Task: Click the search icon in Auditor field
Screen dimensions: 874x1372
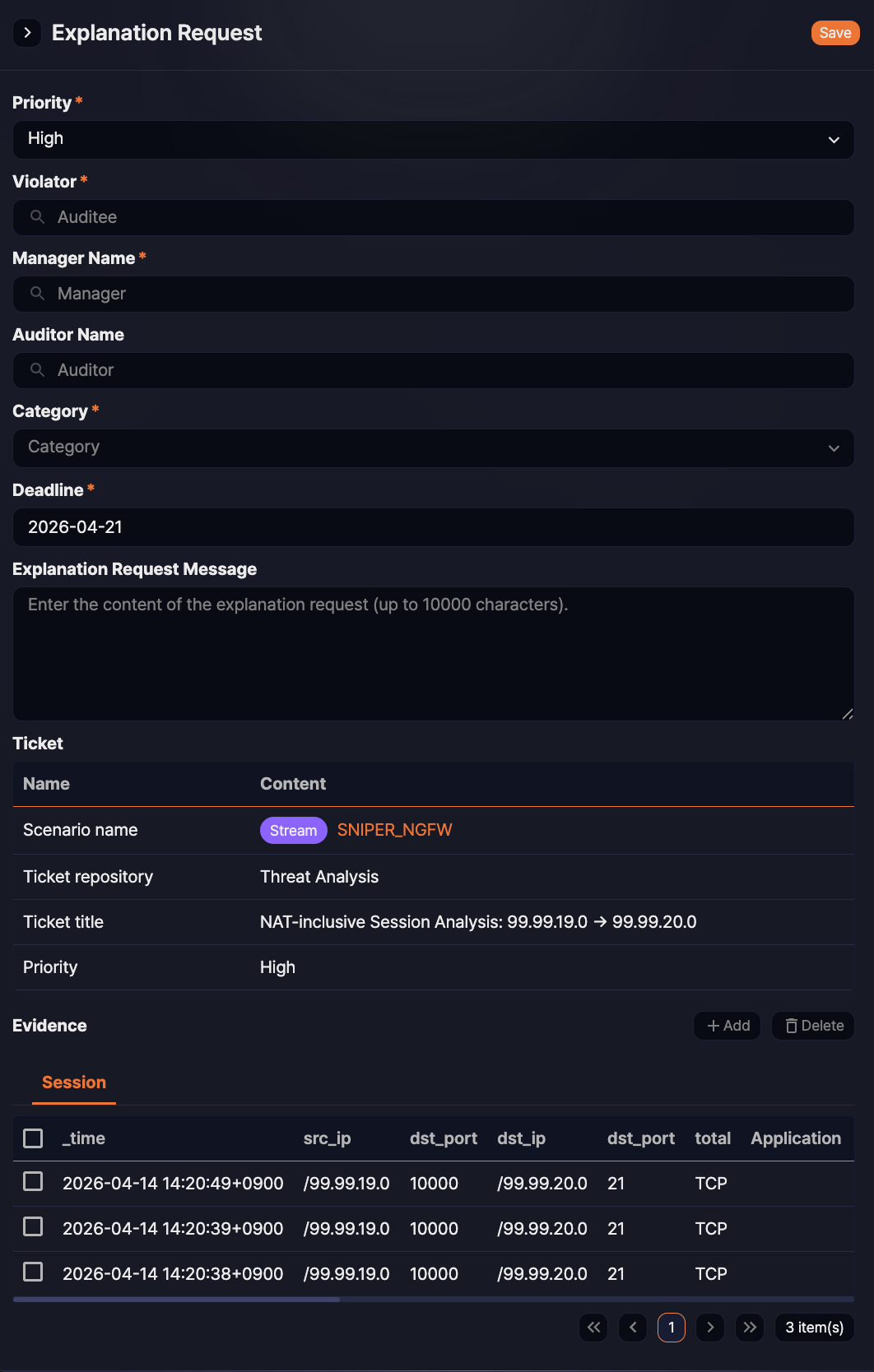Action: tap(37, 370)
